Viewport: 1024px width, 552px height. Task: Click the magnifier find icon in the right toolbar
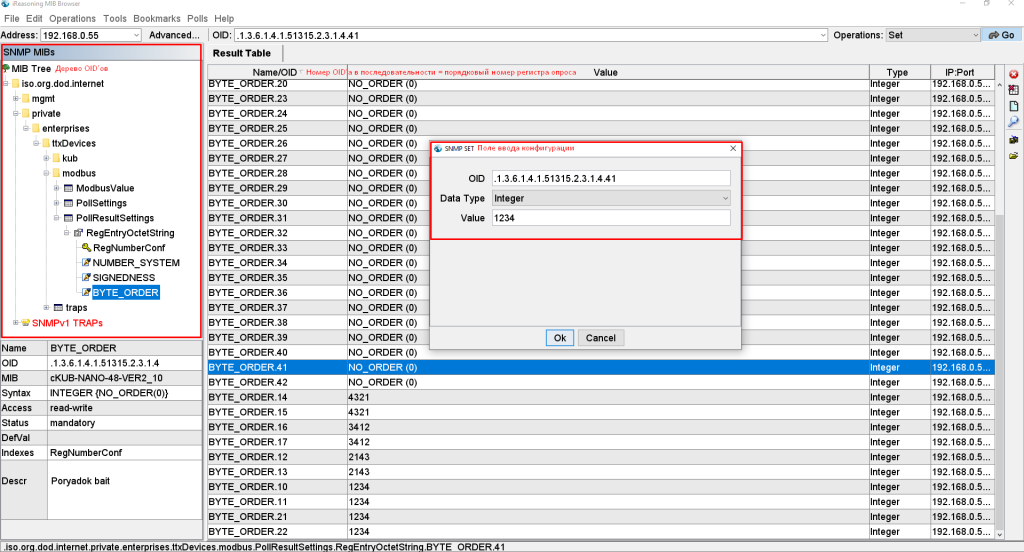[1014, 122]
